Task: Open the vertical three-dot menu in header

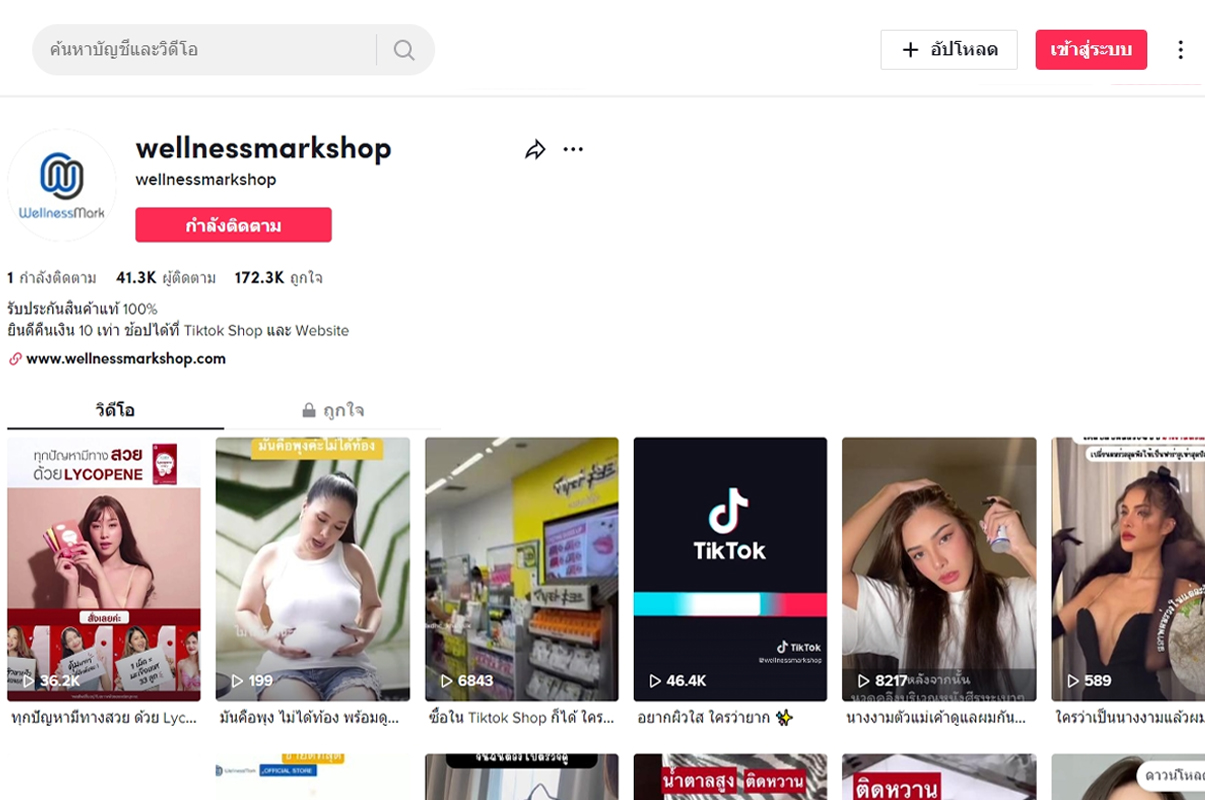Action: [1180, 50]
